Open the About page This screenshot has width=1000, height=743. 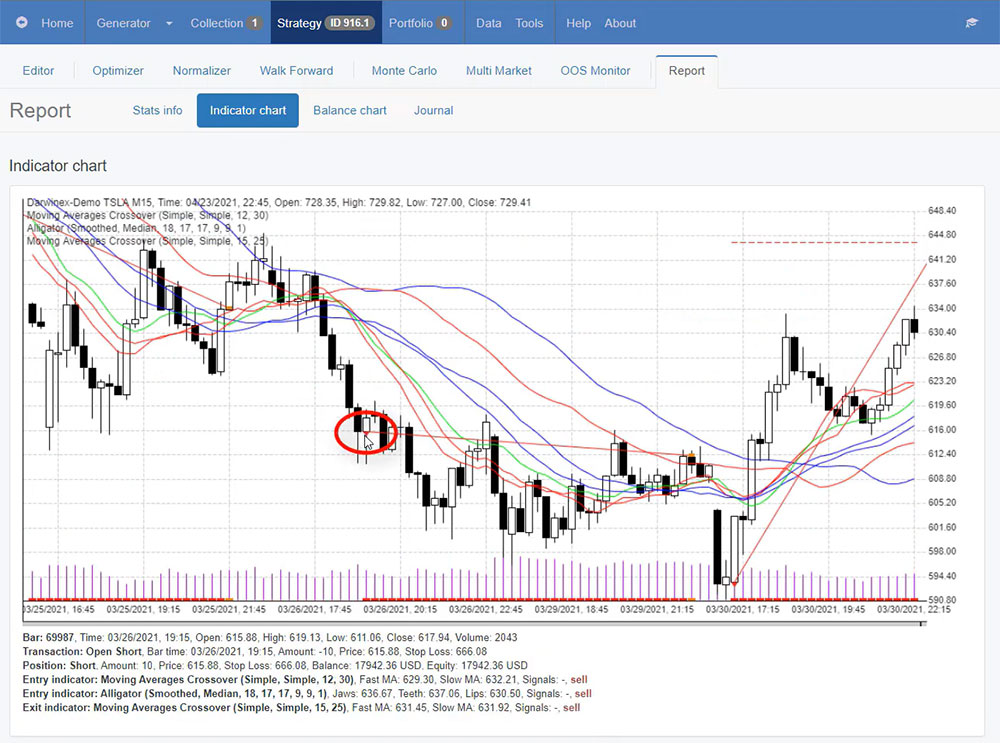[620, 23]
